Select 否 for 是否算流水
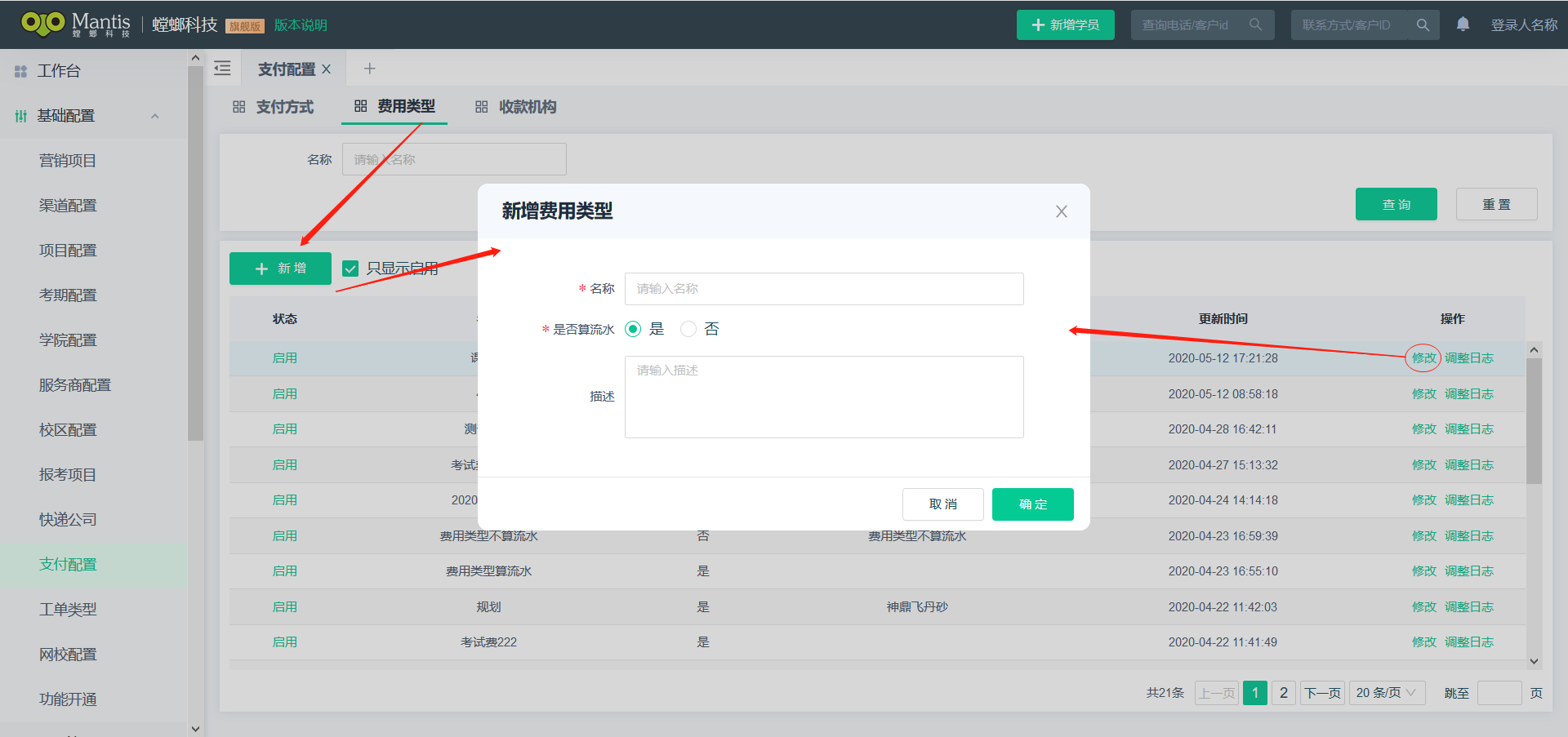Screen dimensions: 1568x737 click(688, 329)
